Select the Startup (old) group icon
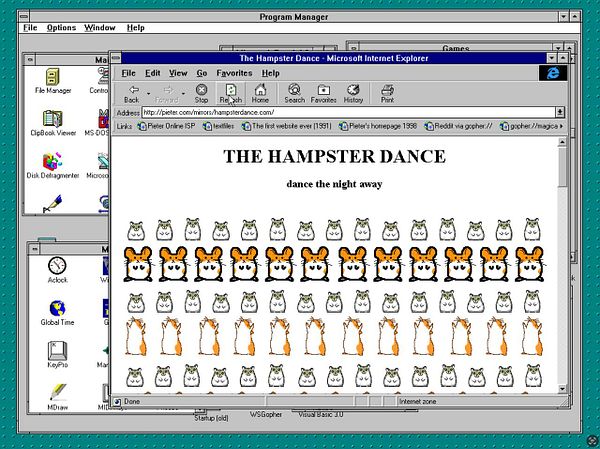The height and width of the screenshot is (449, 600). 211,416
